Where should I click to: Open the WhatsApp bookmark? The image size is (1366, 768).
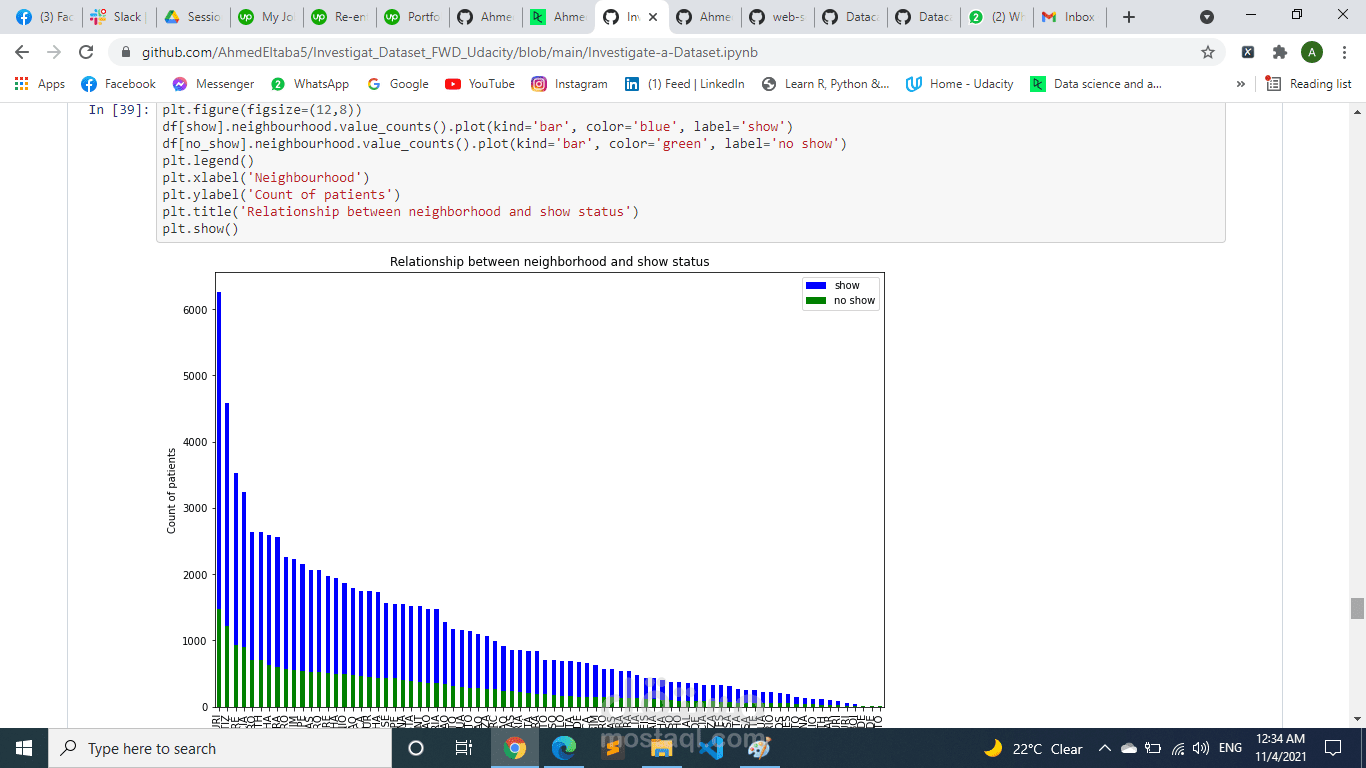(310, 84)
